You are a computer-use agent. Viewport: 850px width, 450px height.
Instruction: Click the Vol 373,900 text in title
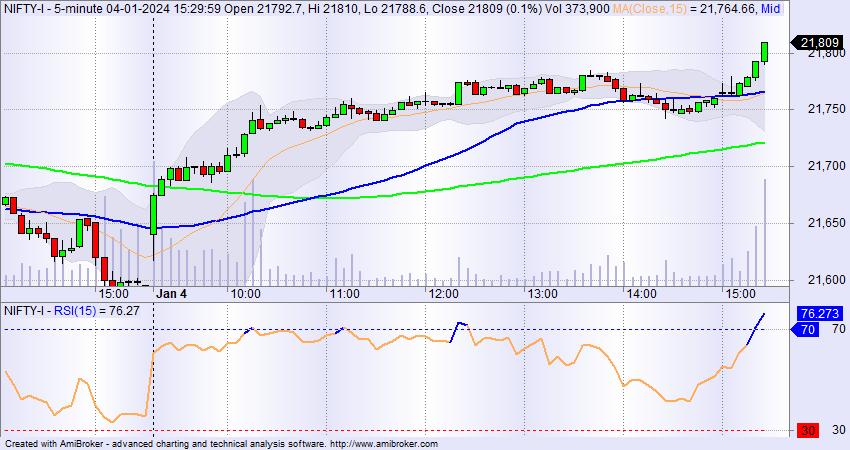(577, 9)
